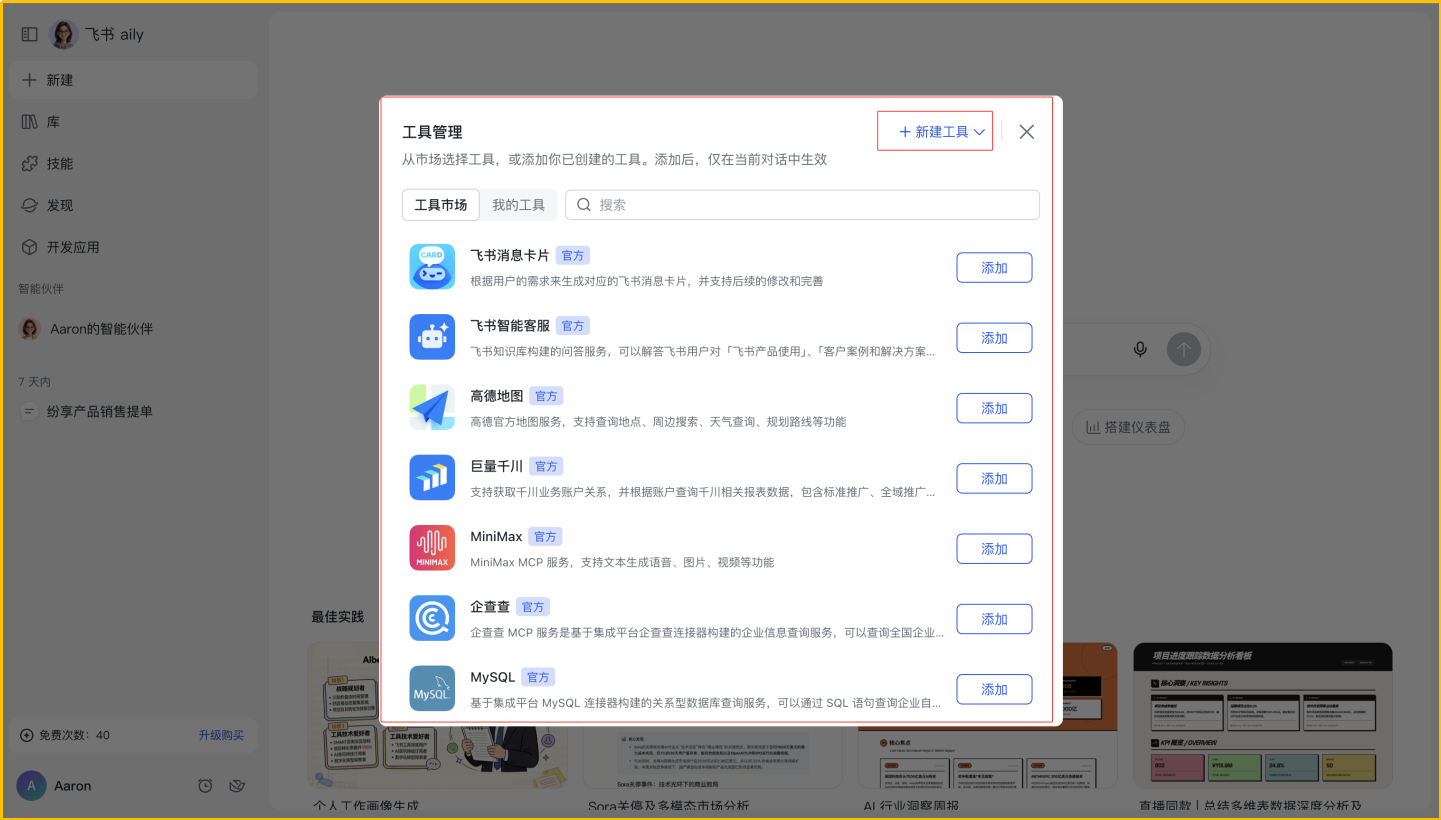Click the 免费次数: 40 counter

tap(65, 735)
